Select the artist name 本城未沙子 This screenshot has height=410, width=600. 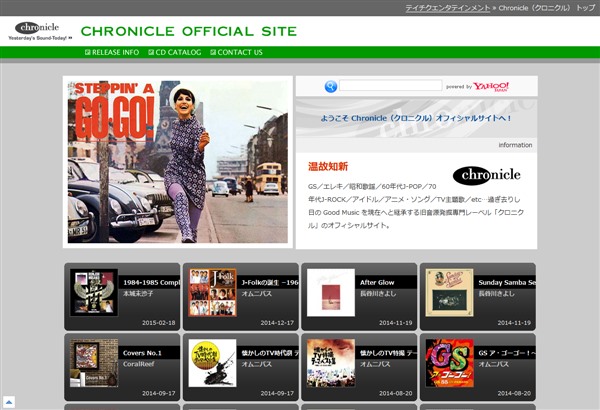(138, 294)
